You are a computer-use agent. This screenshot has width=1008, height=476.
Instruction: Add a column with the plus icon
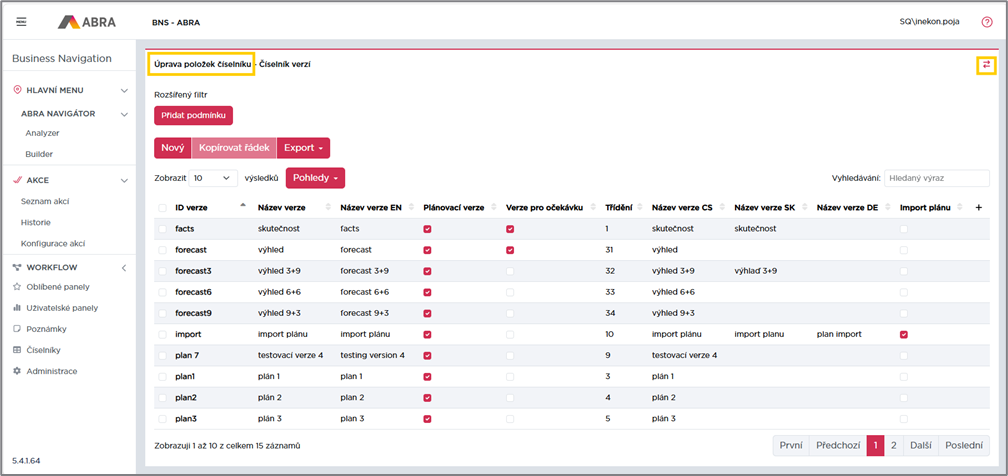click(x=978, y=208)
